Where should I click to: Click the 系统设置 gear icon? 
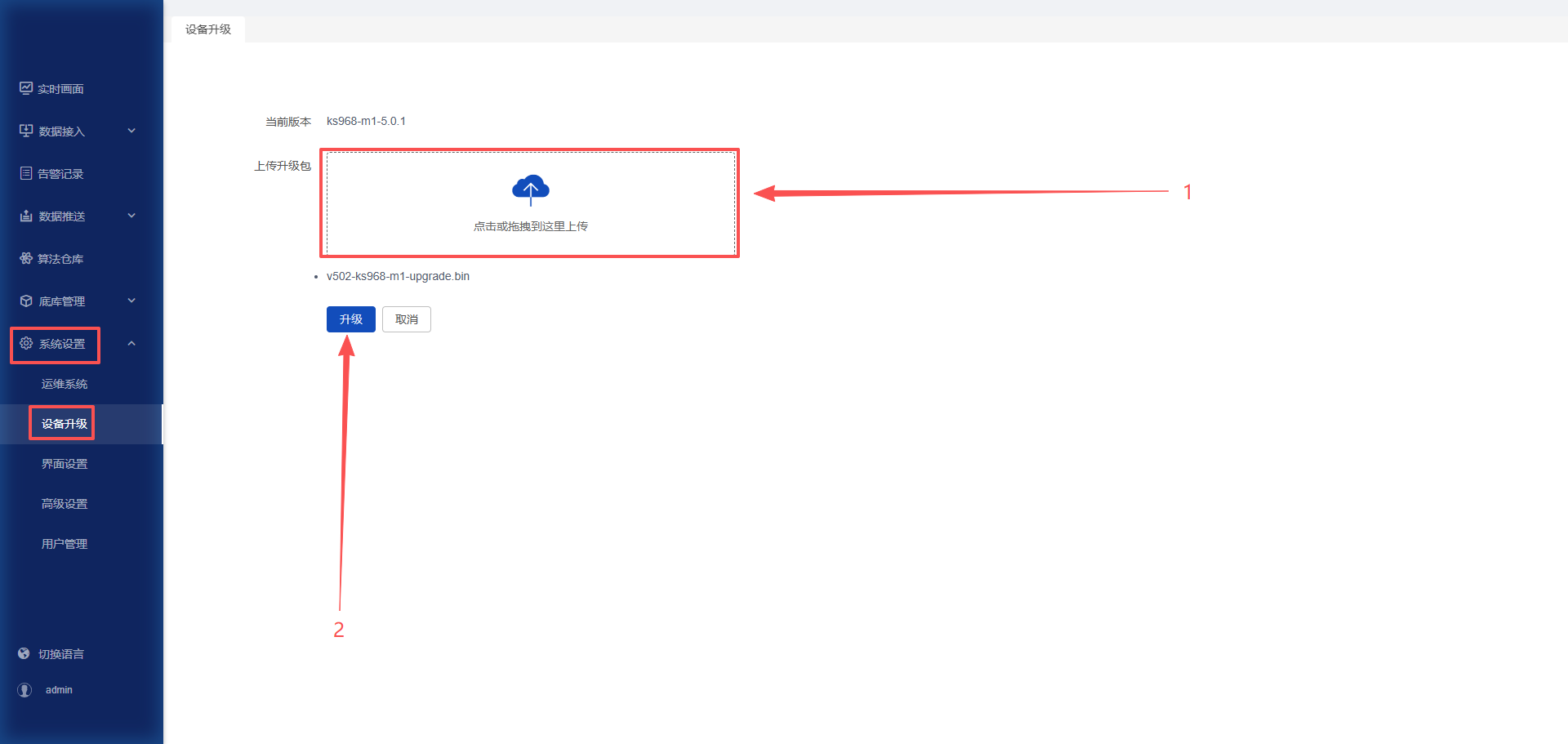[x=26, y=343]
